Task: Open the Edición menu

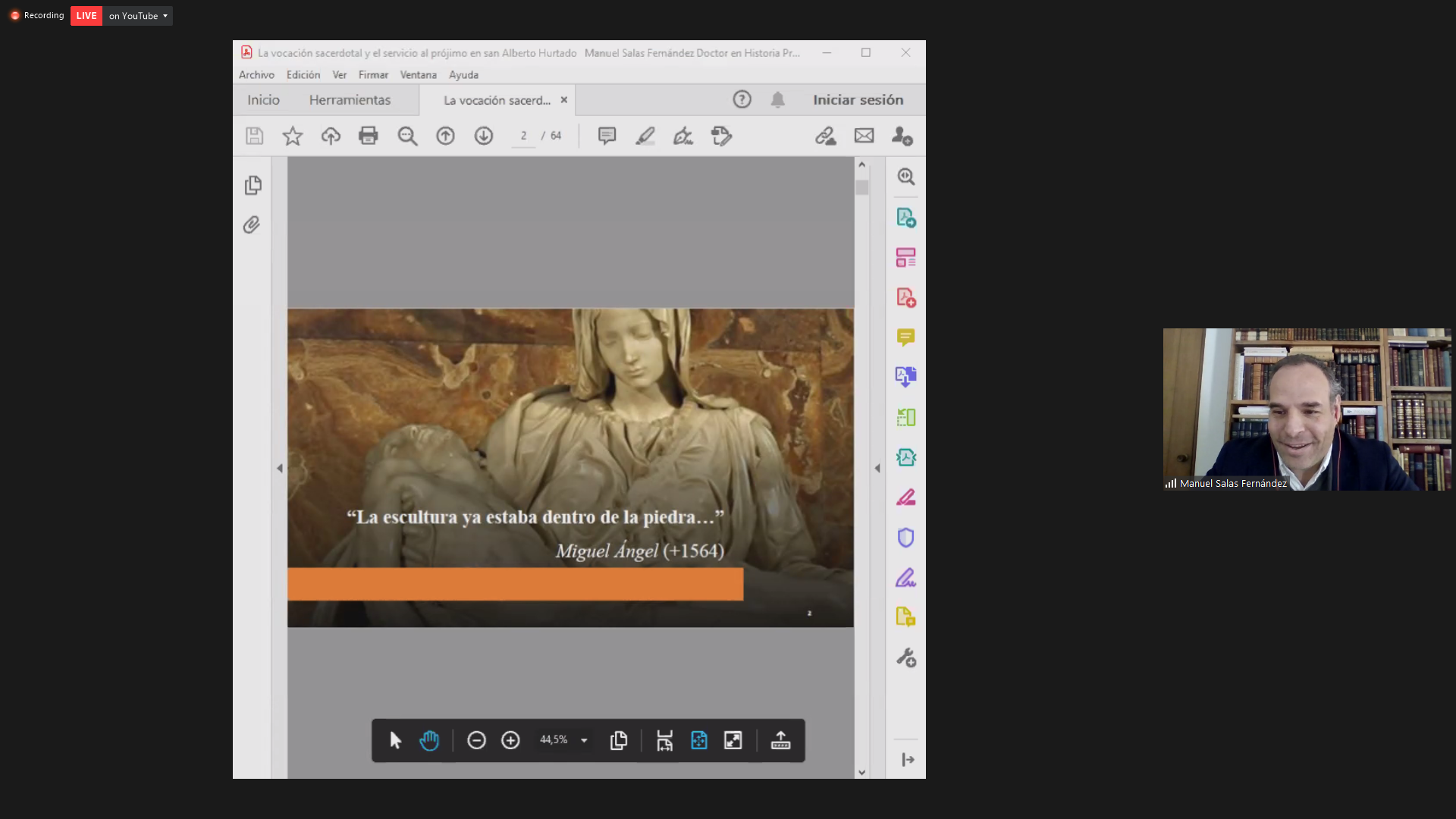Action: 303,75
